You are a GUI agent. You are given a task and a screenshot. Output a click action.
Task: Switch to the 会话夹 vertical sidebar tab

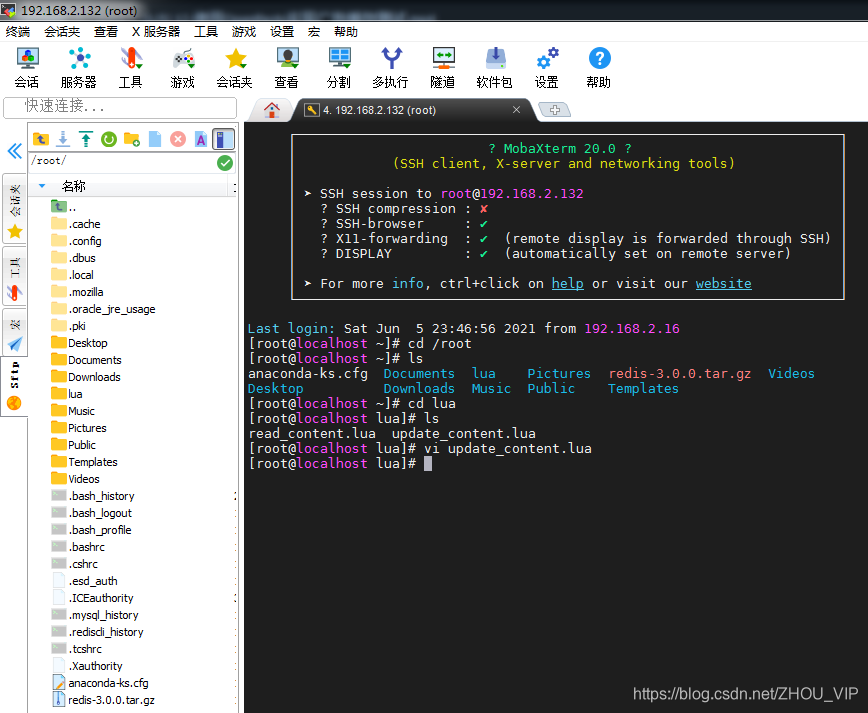click(x=15, y=209)
